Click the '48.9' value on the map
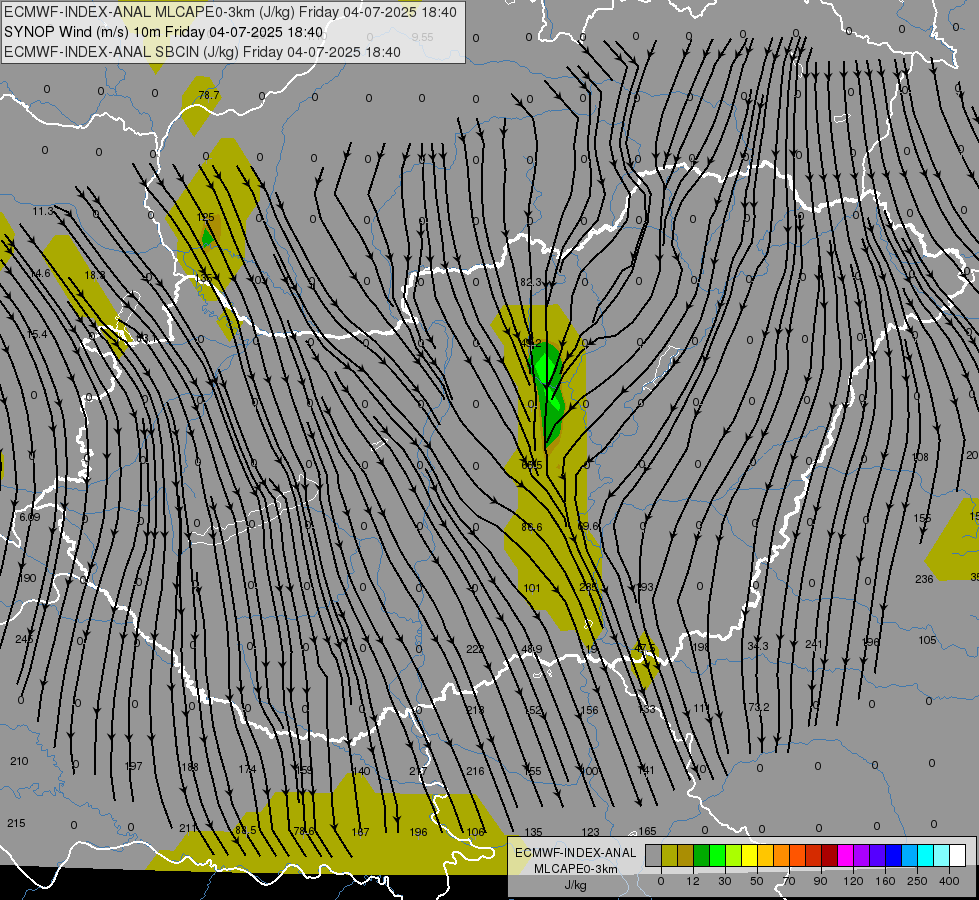The width and height of the screenshot is (979, 900). tap(531, 649)
